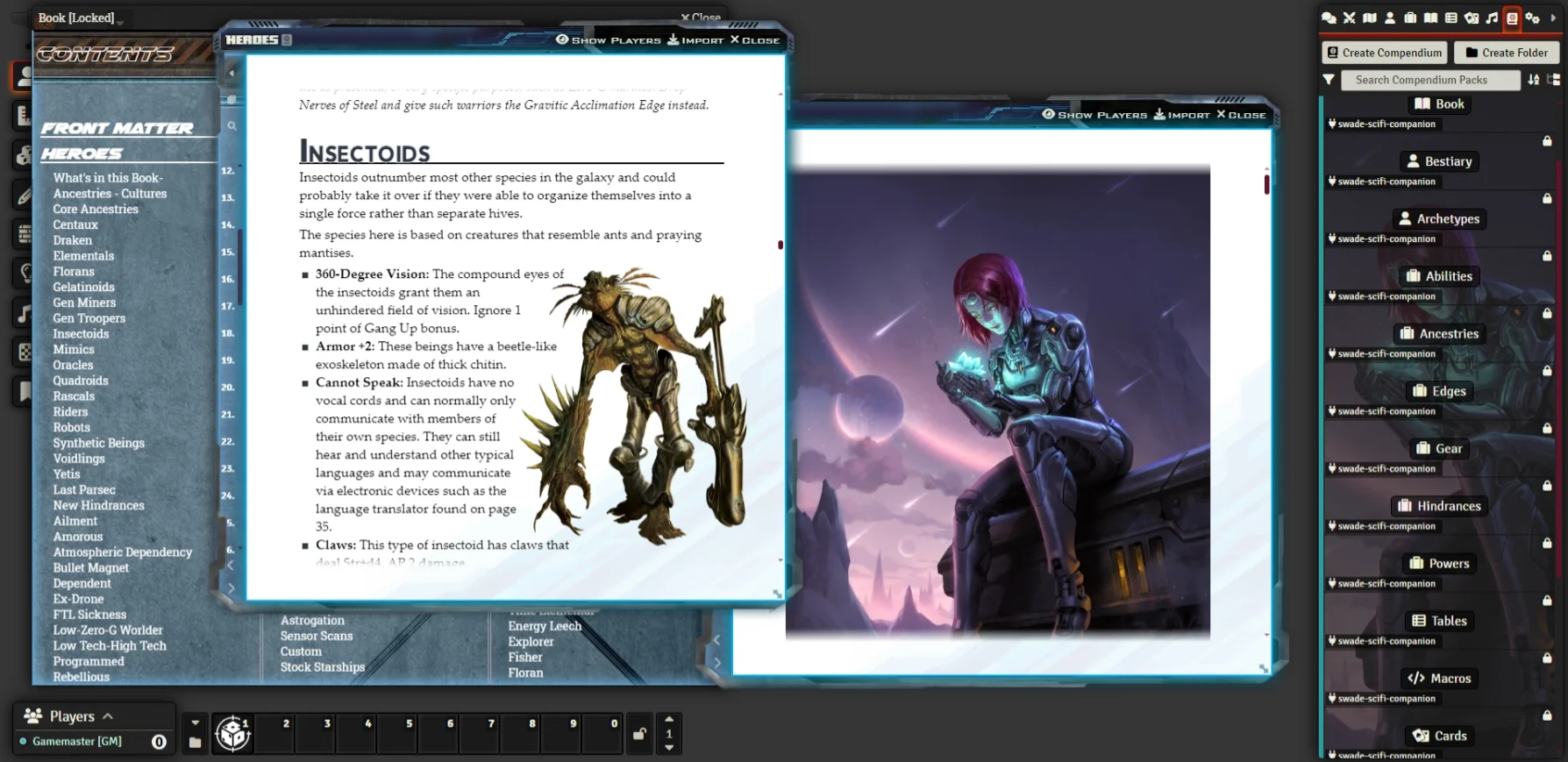Open the Macros compendium pack
This screenshot has height=762, width=1568.
pyautogui.click(x=1439, y=679)
